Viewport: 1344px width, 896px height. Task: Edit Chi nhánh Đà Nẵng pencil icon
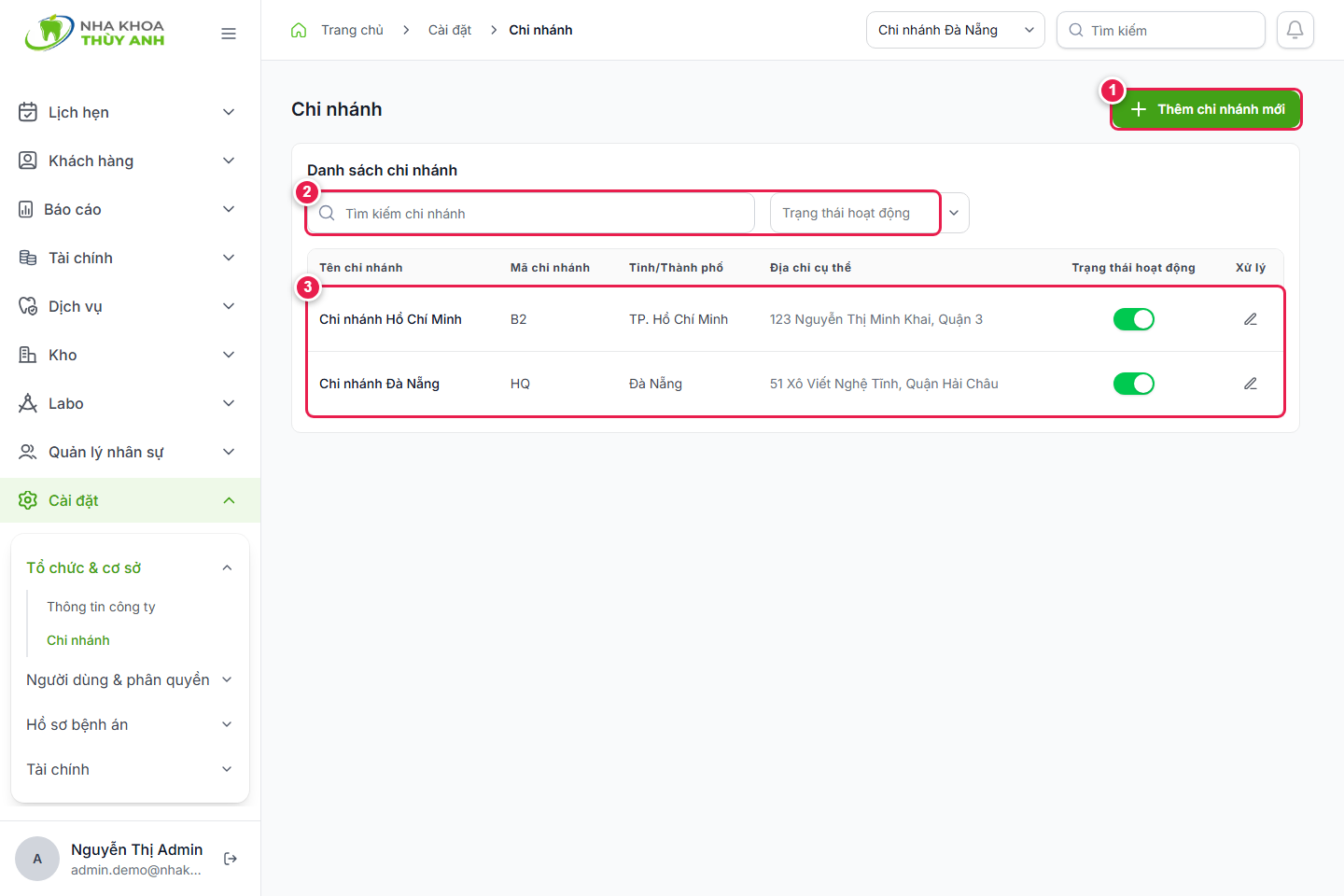(x=1251, y=384)
